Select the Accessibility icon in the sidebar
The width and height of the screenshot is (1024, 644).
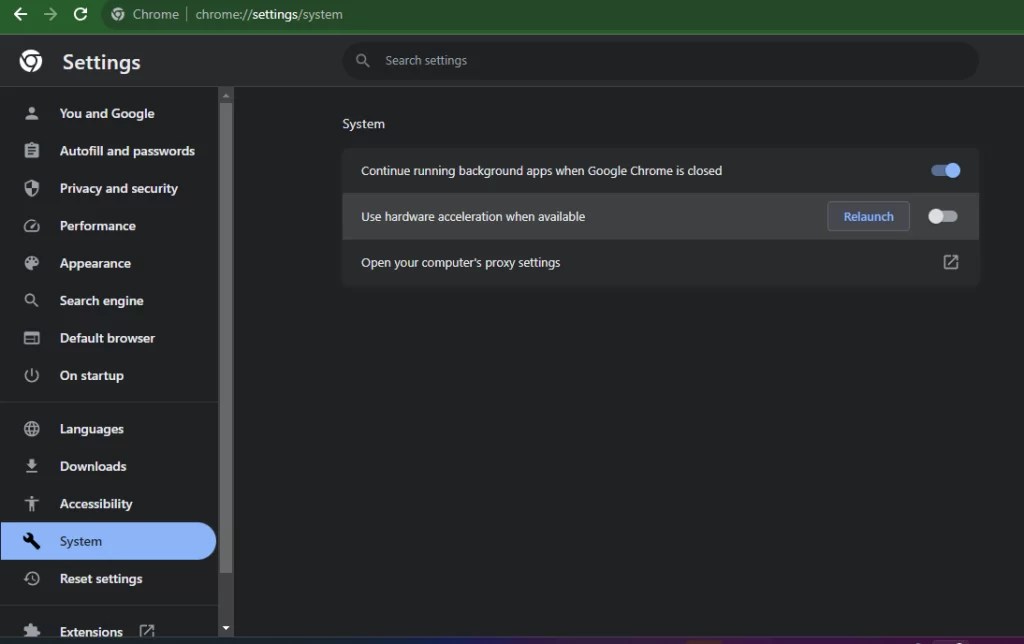[33, 503]
